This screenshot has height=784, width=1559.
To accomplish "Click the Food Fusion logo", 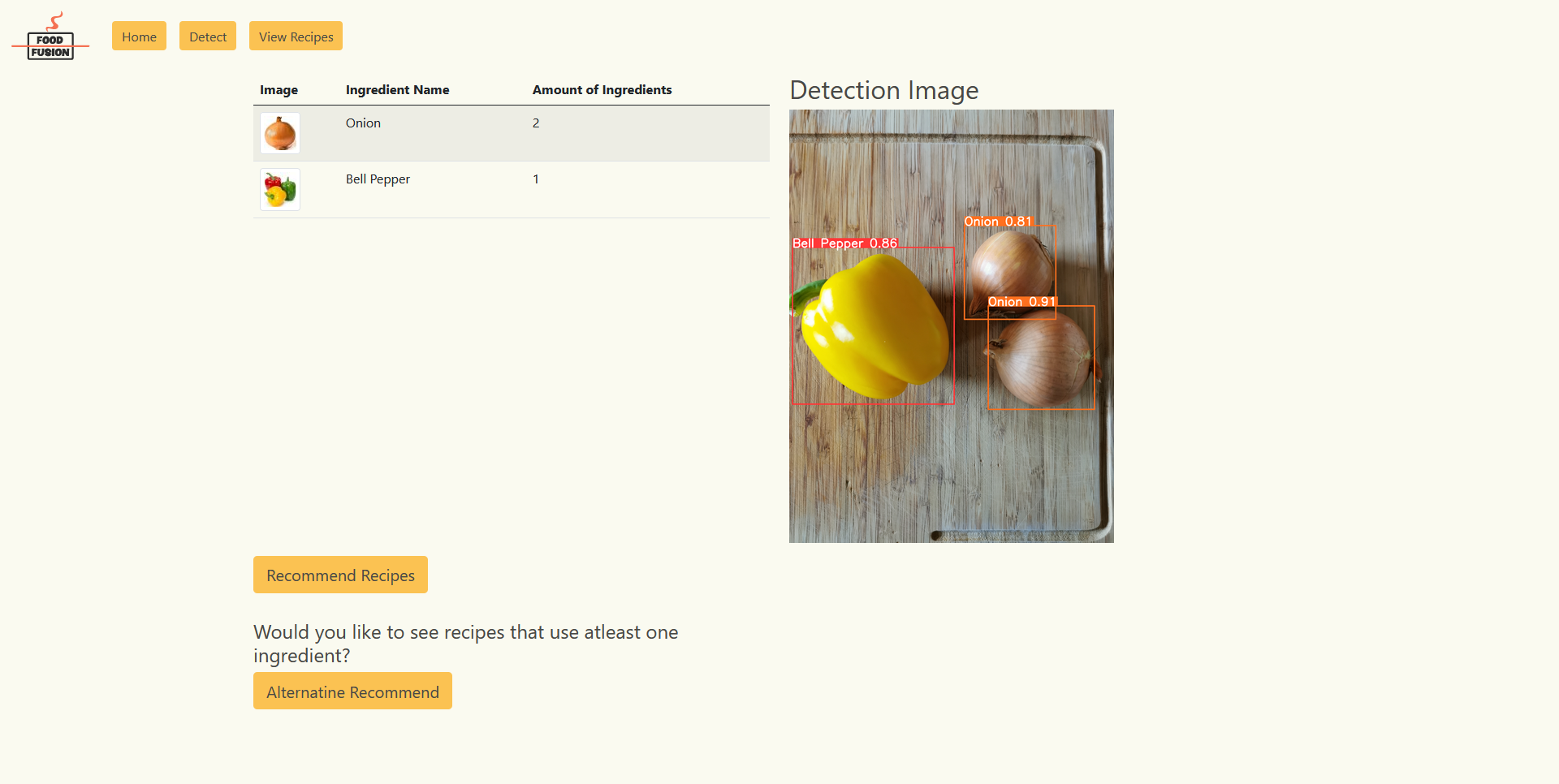I will 50,36.
